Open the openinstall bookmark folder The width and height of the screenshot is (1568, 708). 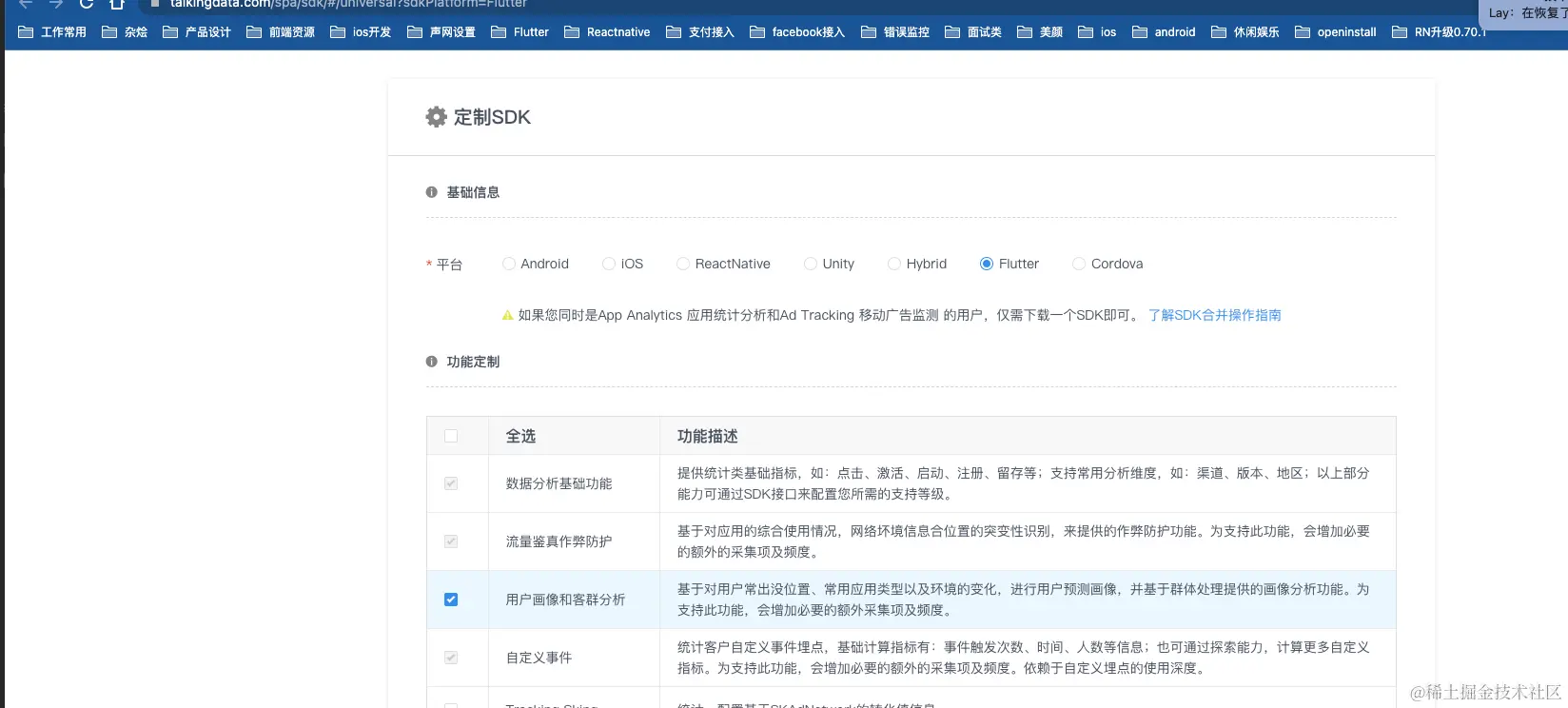point(1336,32)
